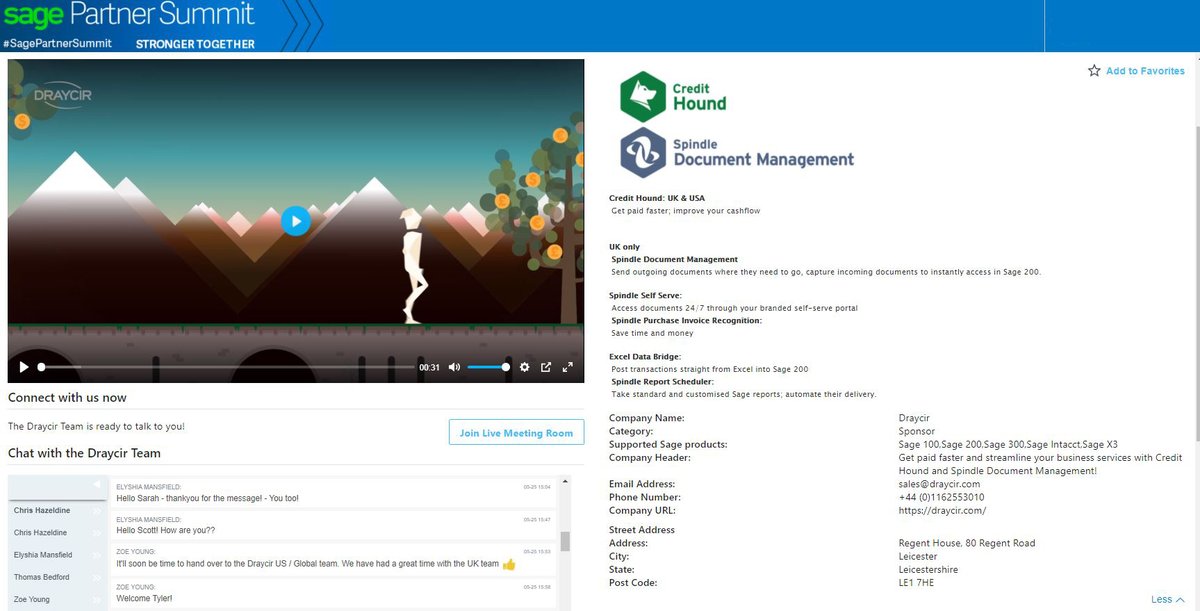Viewport: 1200px width, 611px height.
Task: Collapse details with the Less link
Action: (1167, 600)
